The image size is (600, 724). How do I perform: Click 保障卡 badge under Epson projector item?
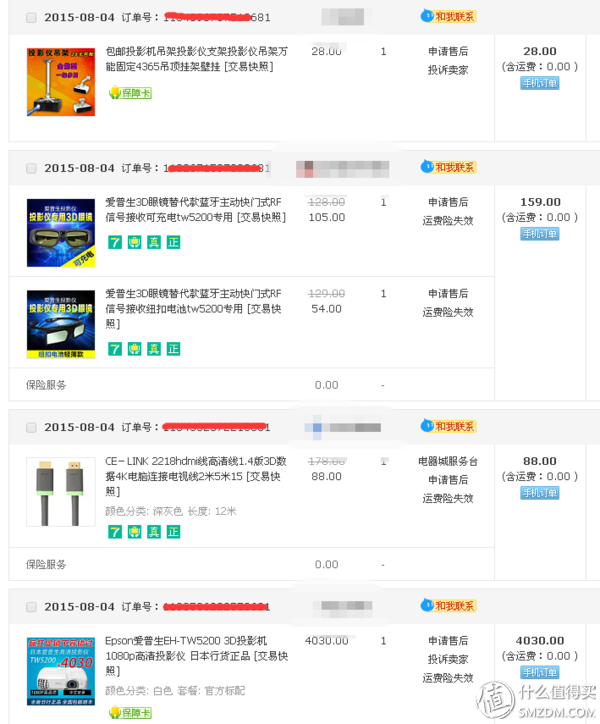pyautogui.click(x=130, y=712)
